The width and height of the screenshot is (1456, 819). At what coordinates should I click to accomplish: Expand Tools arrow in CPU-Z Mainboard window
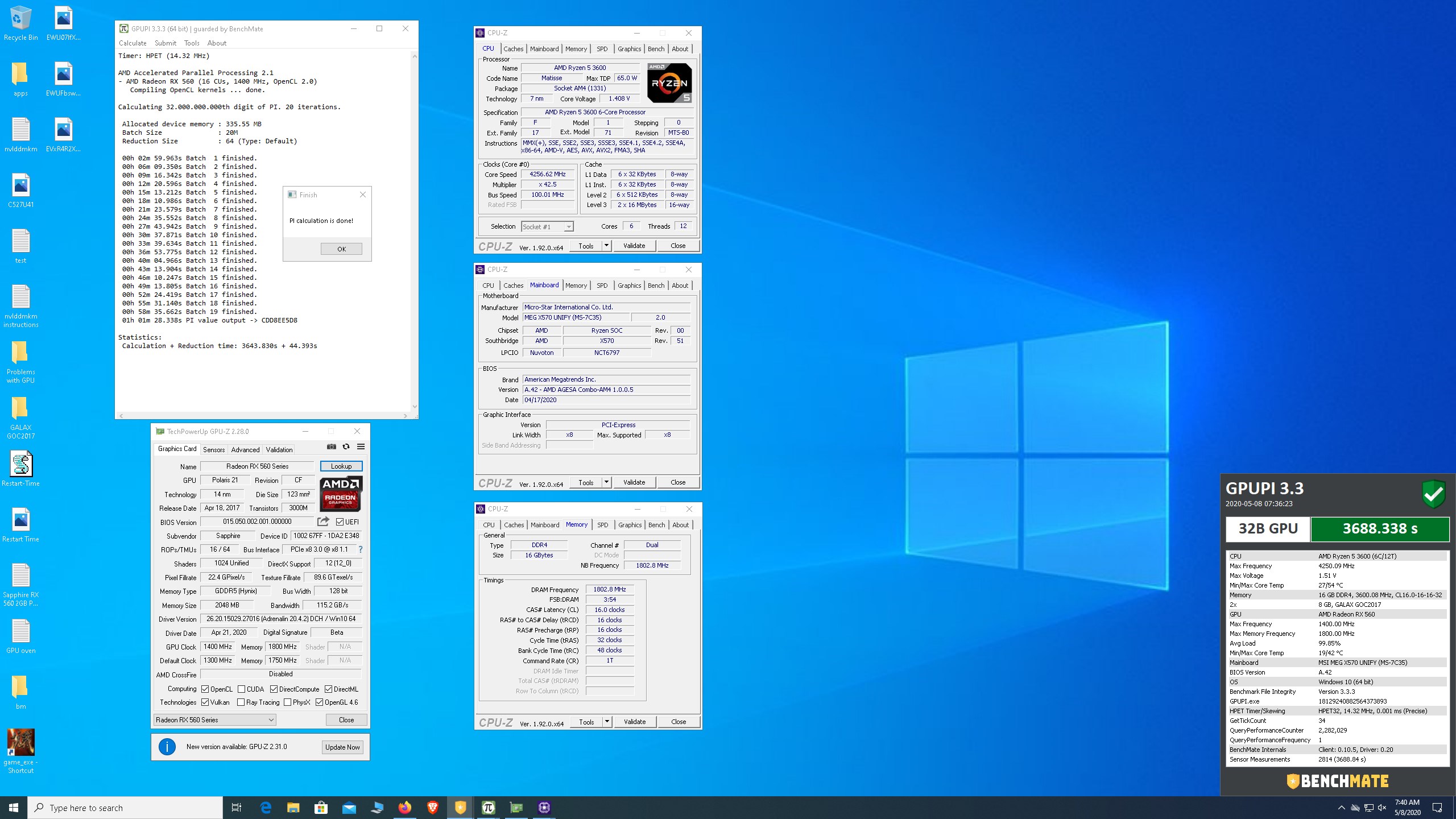click(x=606, y=482)
